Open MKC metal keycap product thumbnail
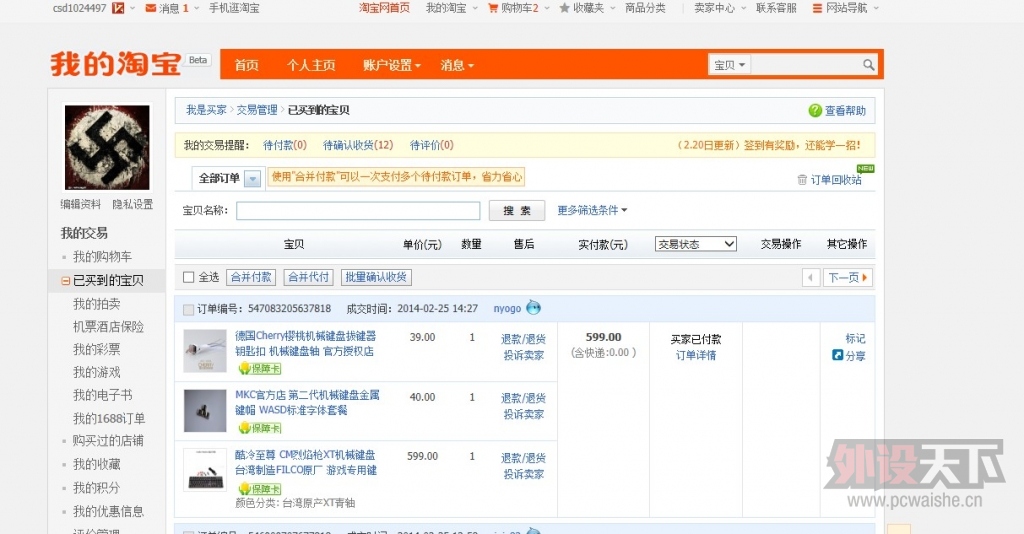Screen dimensions: 1024x534 205,411
